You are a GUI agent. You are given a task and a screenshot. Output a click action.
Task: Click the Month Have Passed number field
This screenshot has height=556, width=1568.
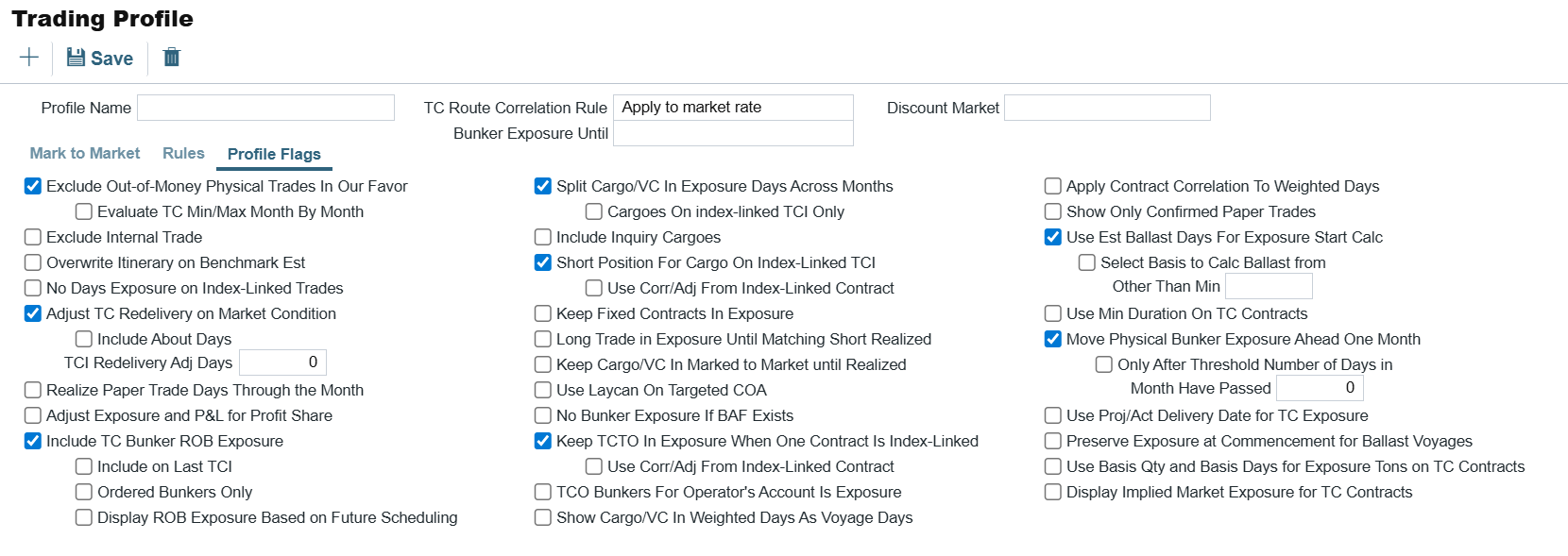1320,388
